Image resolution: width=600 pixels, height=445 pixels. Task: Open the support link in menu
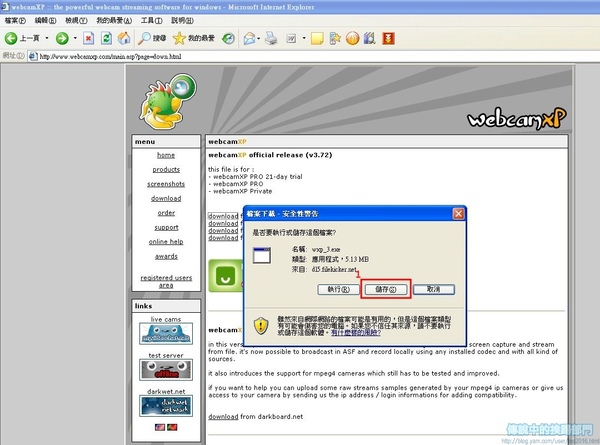(166, 227)
